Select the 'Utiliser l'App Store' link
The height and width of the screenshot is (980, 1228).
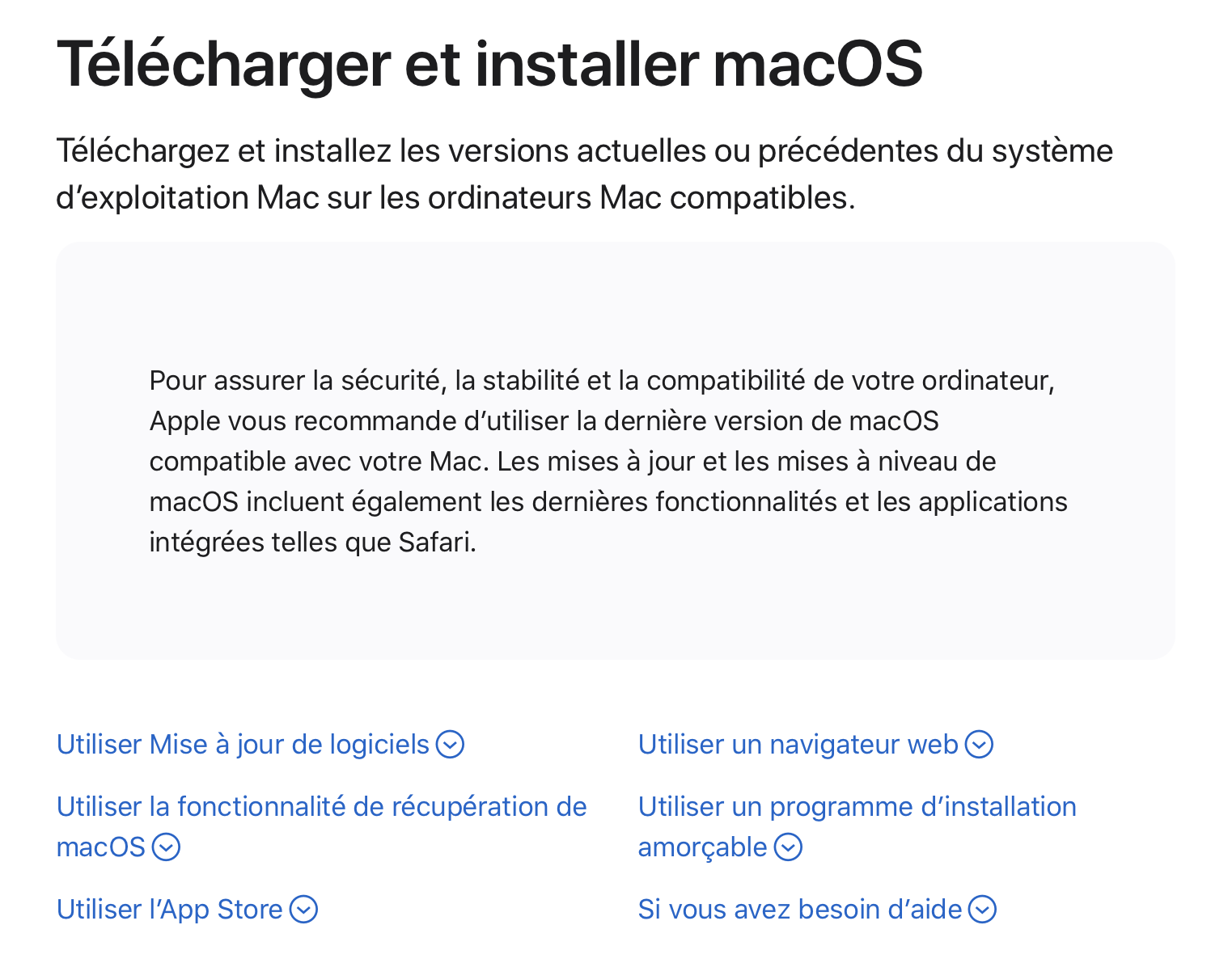168,909
